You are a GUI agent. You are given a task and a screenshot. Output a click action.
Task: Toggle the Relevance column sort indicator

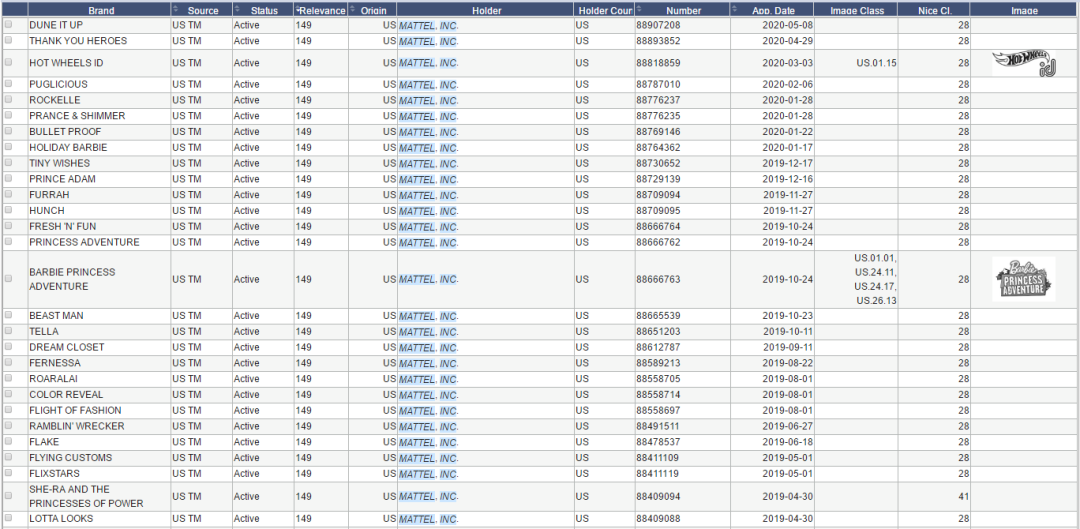coord(298,9)
